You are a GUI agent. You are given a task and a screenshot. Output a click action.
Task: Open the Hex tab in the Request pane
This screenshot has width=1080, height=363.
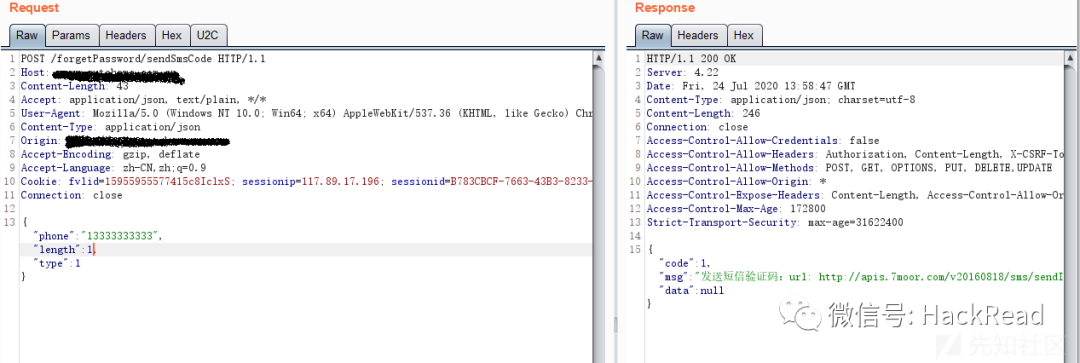click(172, 35)
